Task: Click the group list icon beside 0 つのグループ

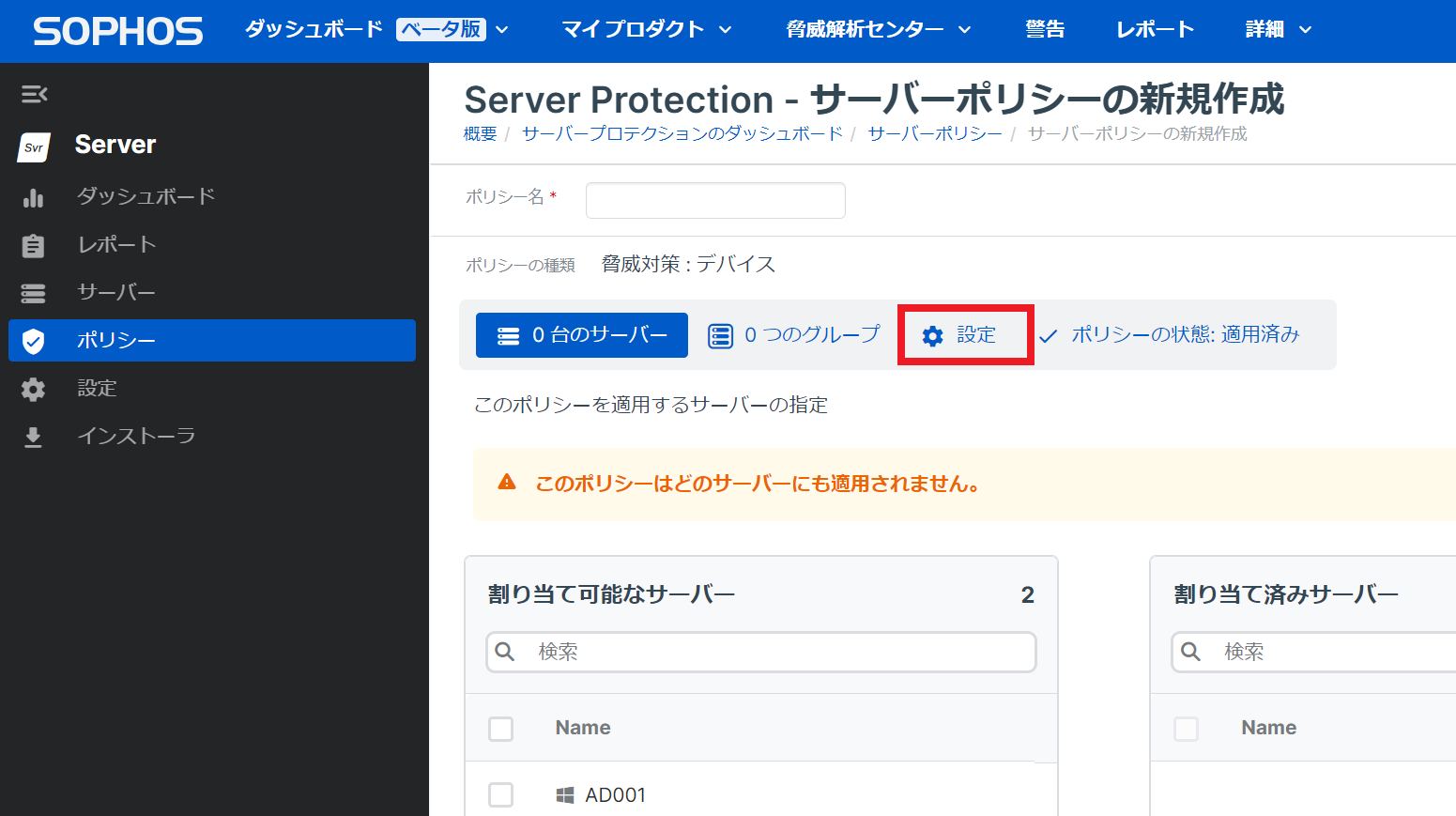Action: (720, 335)
